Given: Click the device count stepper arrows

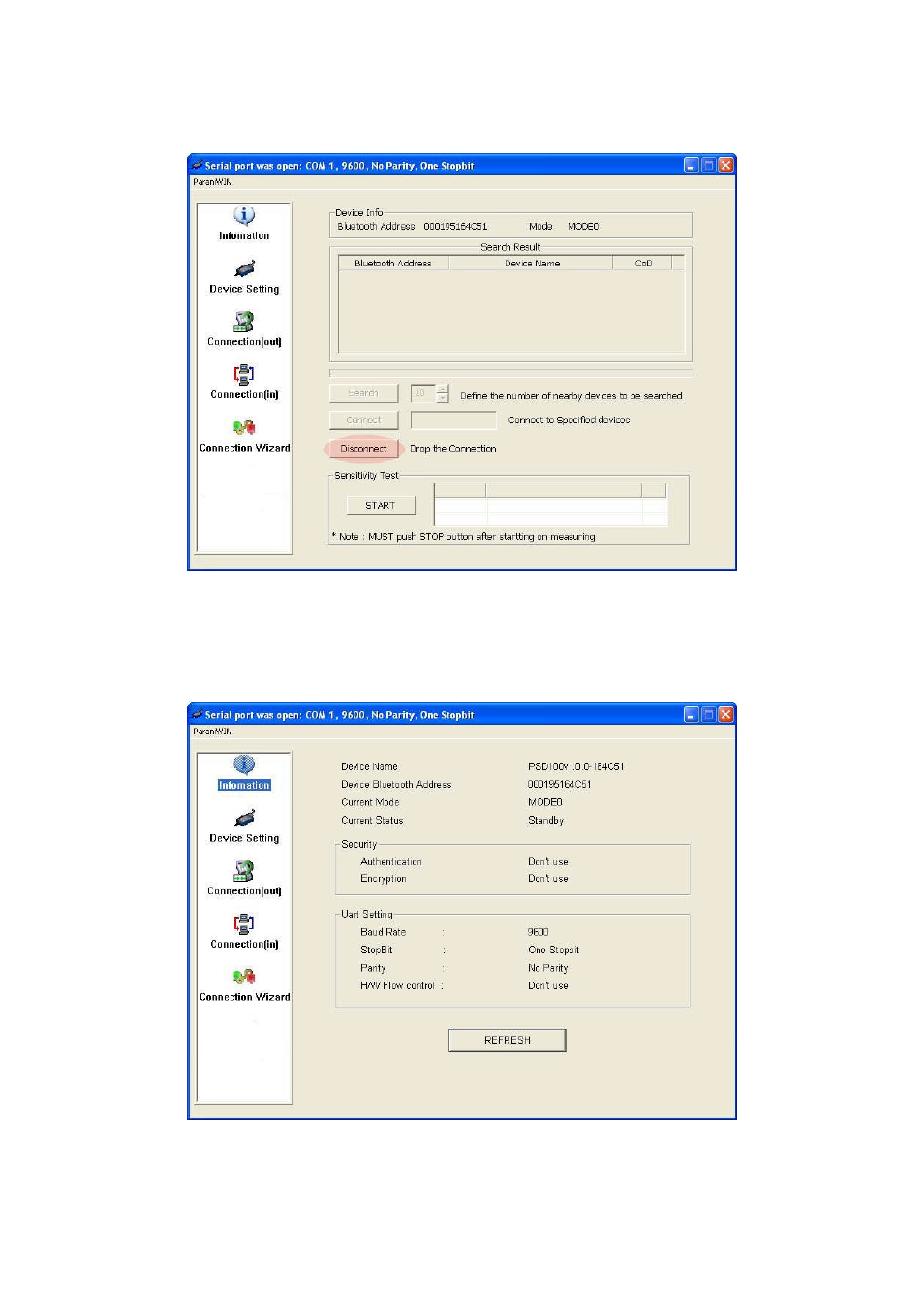Looking at the screenshot, I should (443, 393).
